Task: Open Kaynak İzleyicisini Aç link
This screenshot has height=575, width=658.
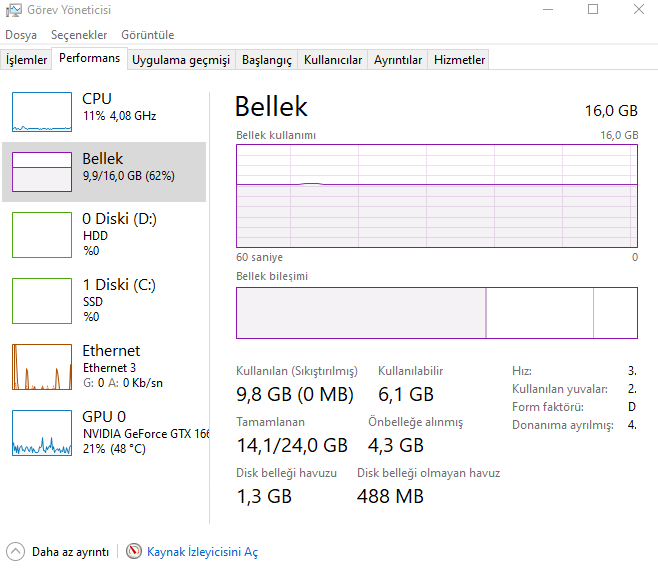Action: (x=202, y=552)
